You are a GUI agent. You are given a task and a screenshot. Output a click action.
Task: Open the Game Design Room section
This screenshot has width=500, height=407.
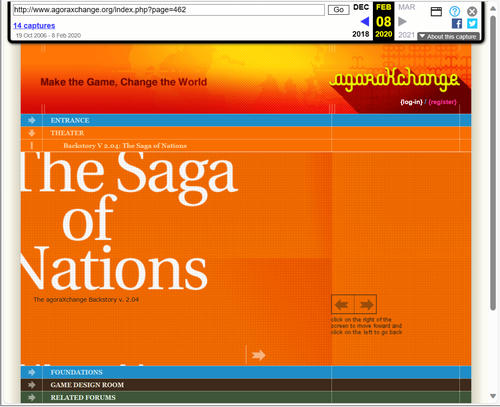[x=87, y=385]
